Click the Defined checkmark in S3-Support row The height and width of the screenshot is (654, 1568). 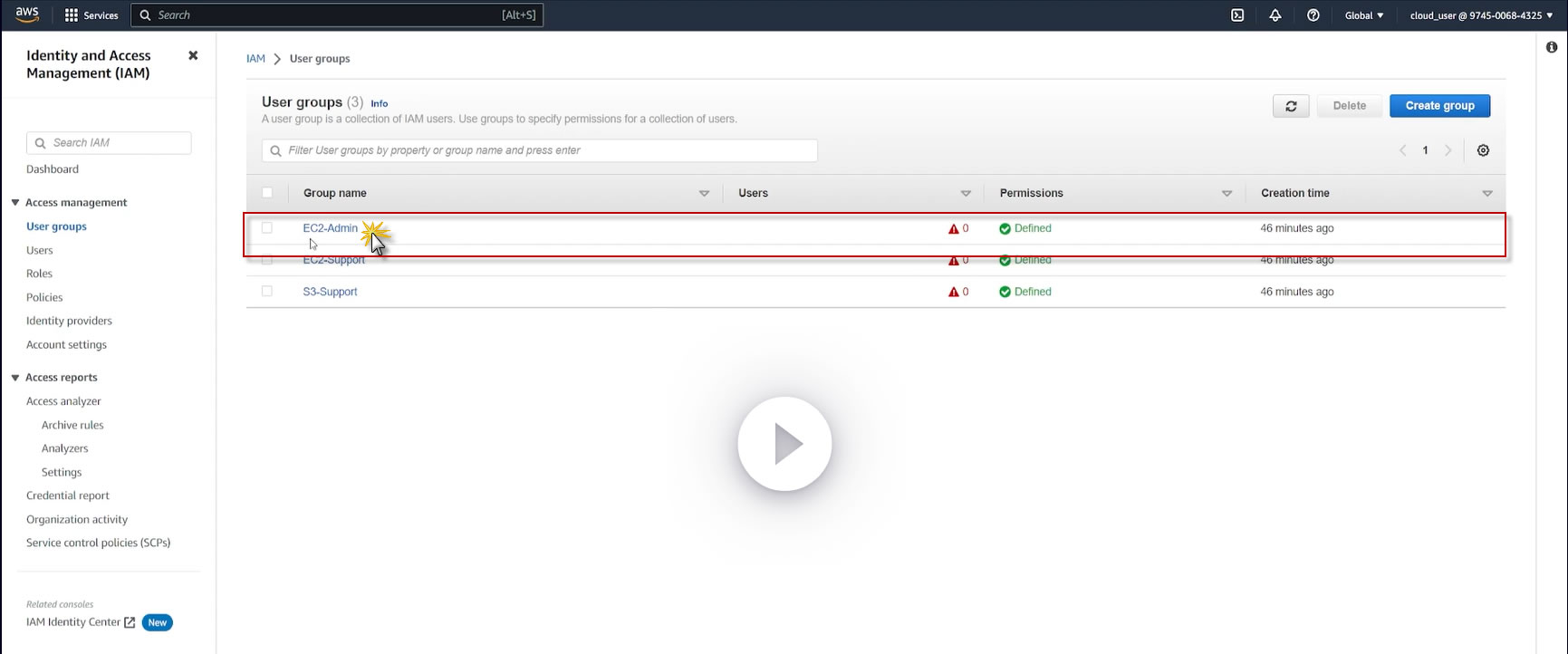click(x=1005, y=292)
